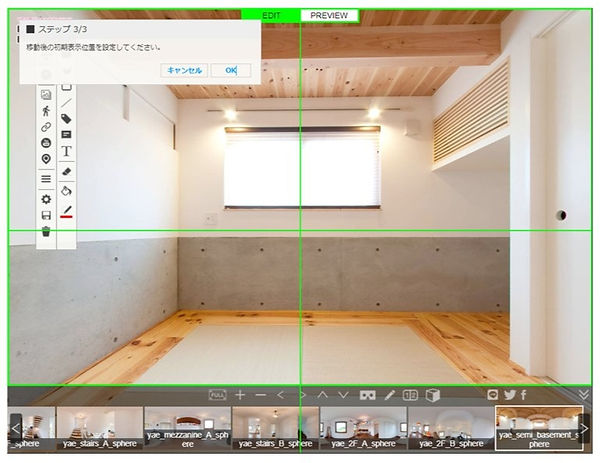Click the キャンセル button
This screenshot has height=463, width=600.
[184, 70]
